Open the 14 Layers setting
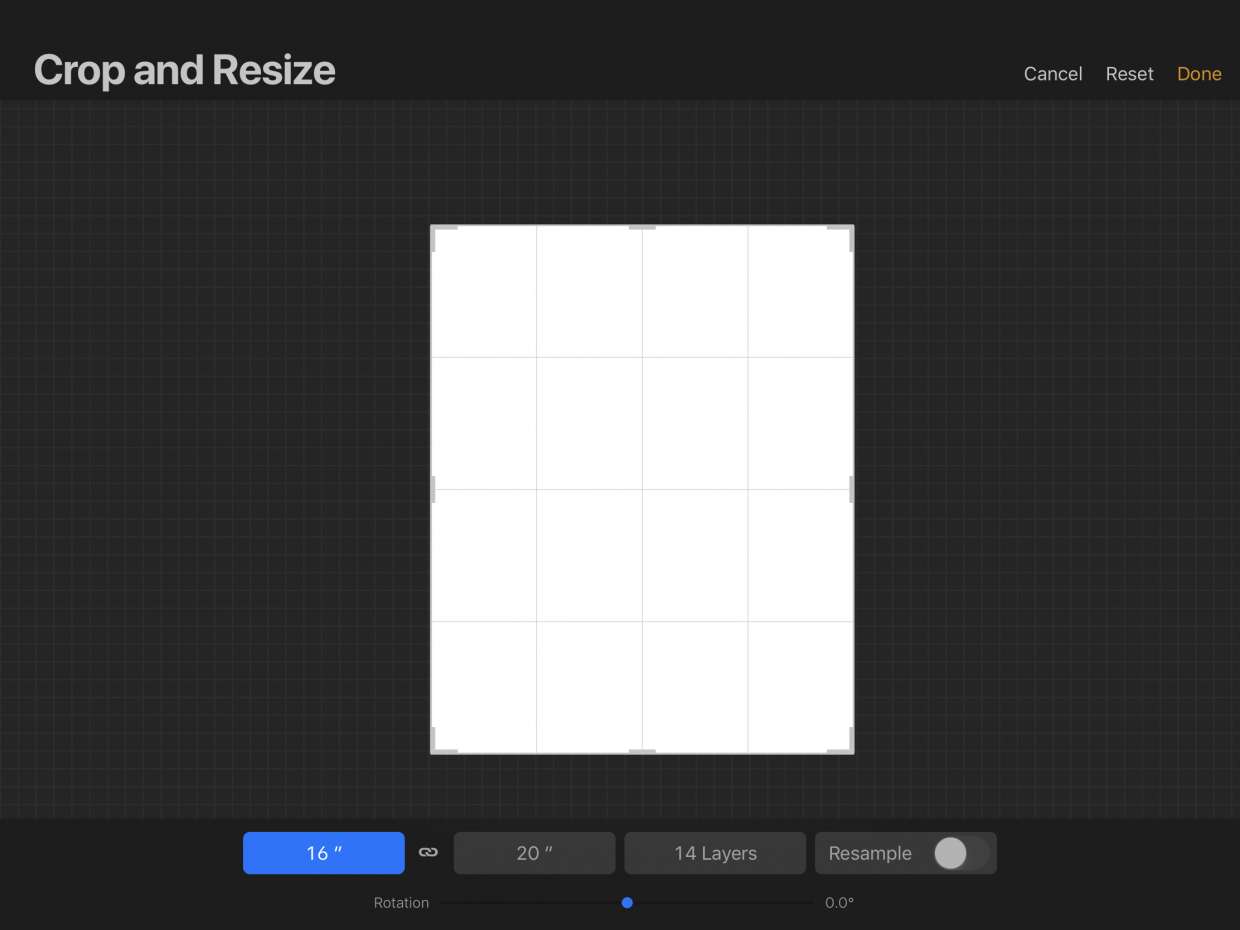This screenshot has width=1240, height=930. (x=714, y=852)
